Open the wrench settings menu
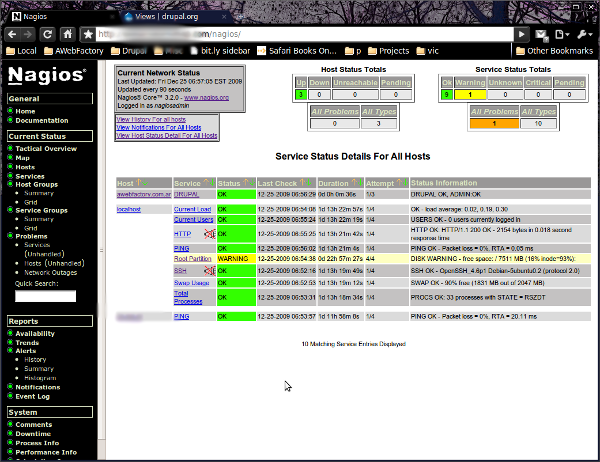The width and height of the screenshot is (600, 462). [x=584, y=34]
